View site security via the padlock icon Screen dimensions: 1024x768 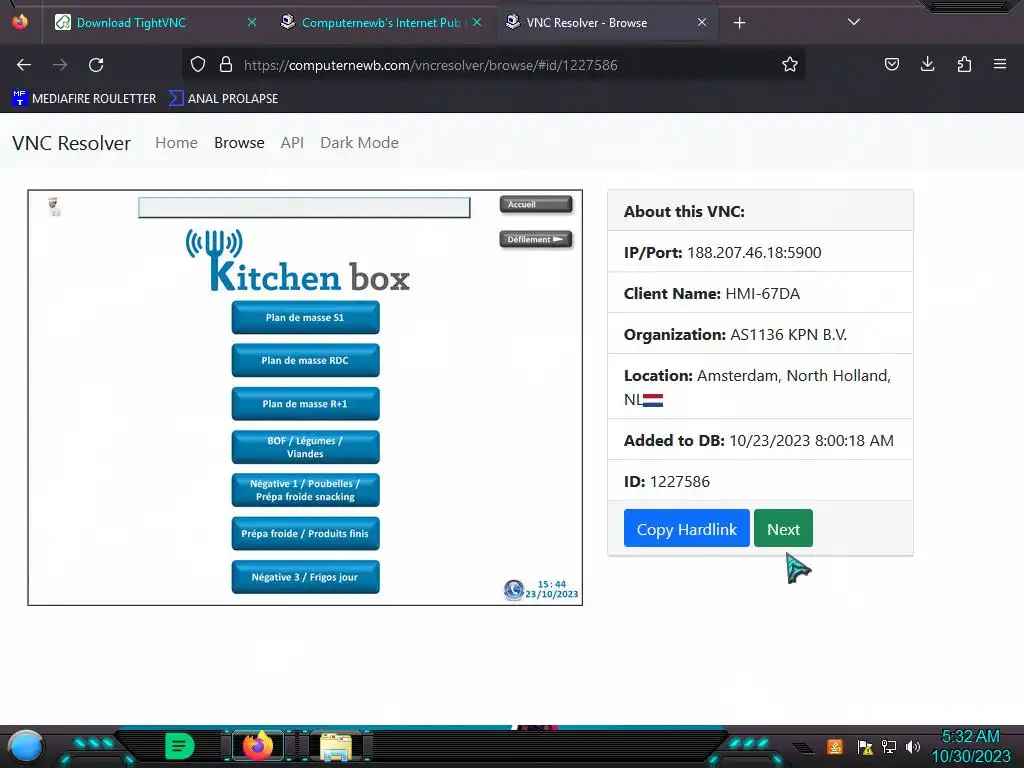coord(226,64)
